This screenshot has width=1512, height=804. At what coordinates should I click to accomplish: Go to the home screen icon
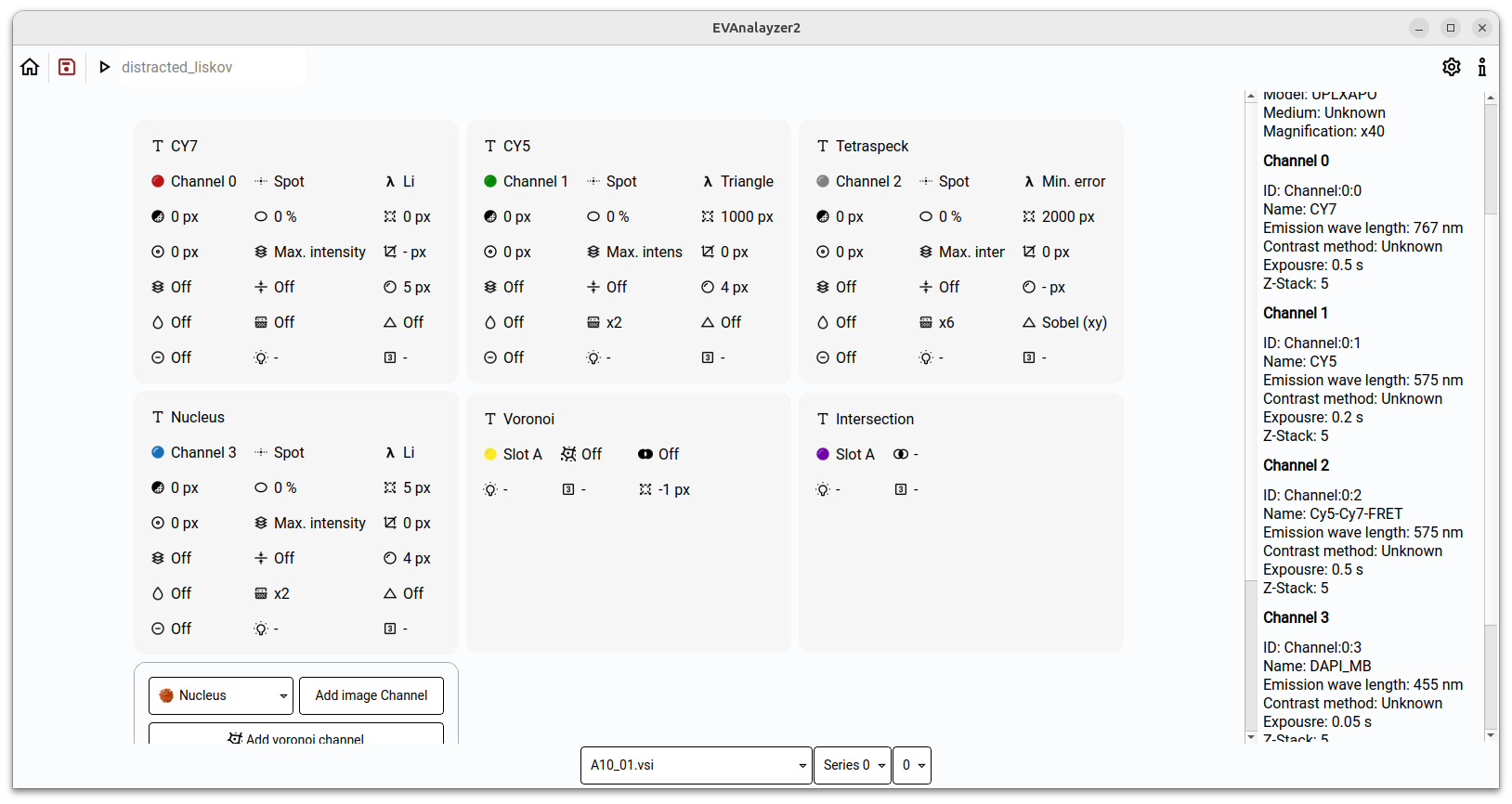(x=30, y=67)
